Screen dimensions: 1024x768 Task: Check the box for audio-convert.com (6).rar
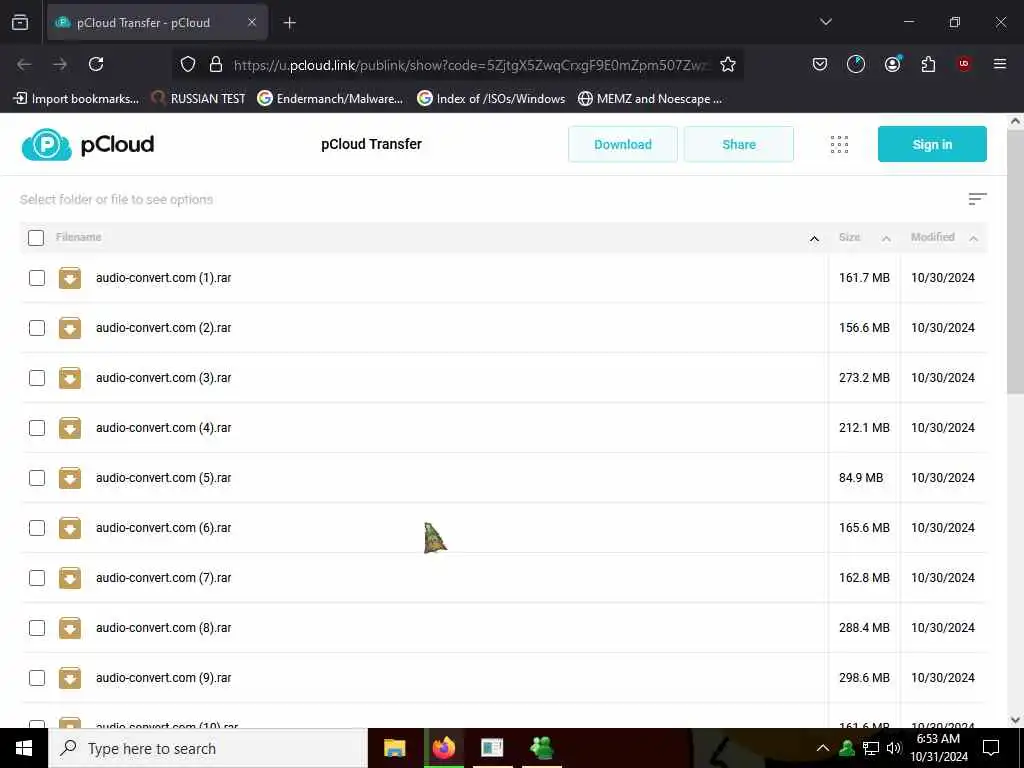coord(37,528)
